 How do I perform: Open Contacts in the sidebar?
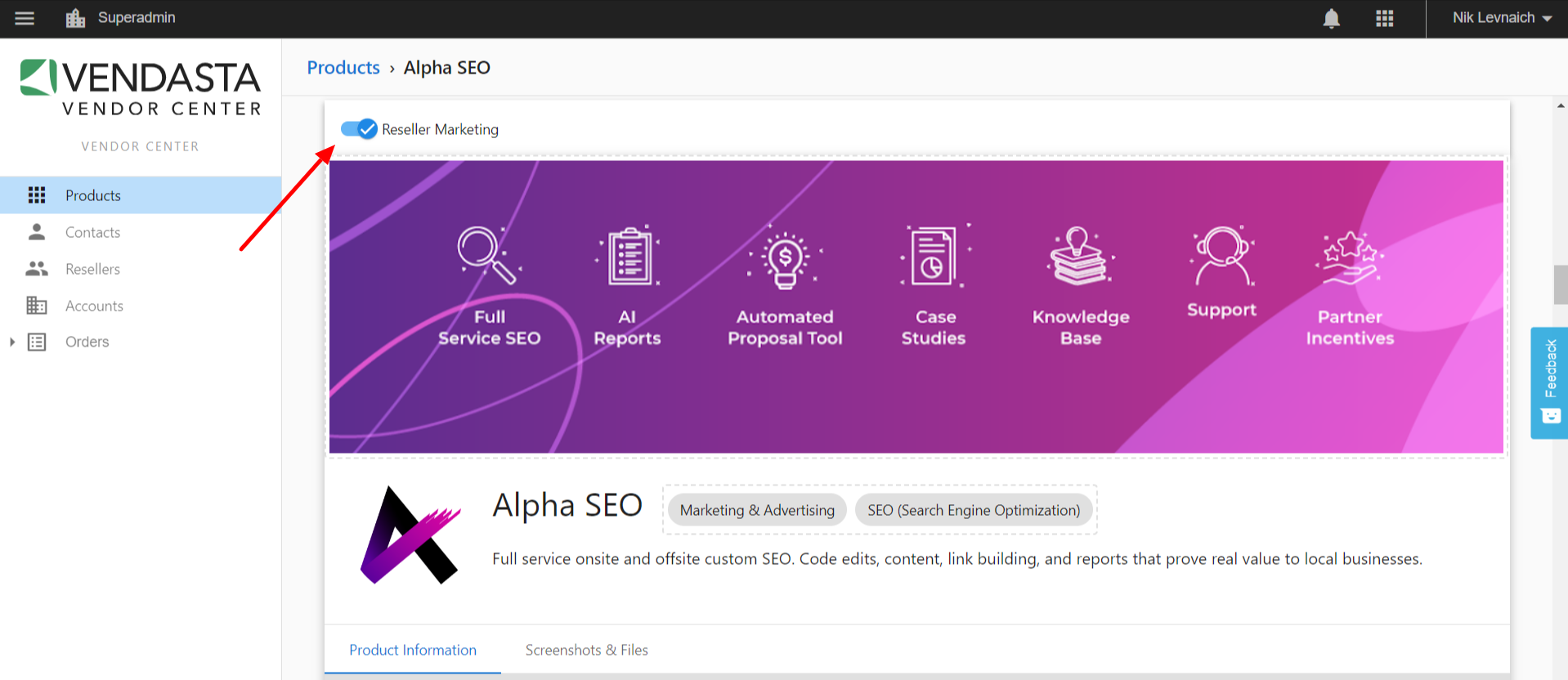141,232
